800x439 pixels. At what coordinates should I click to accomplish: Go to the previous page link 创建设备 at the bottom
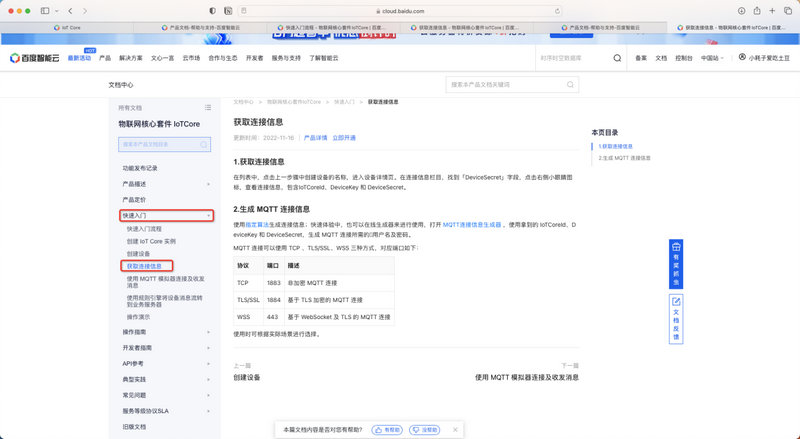[247, 378]
